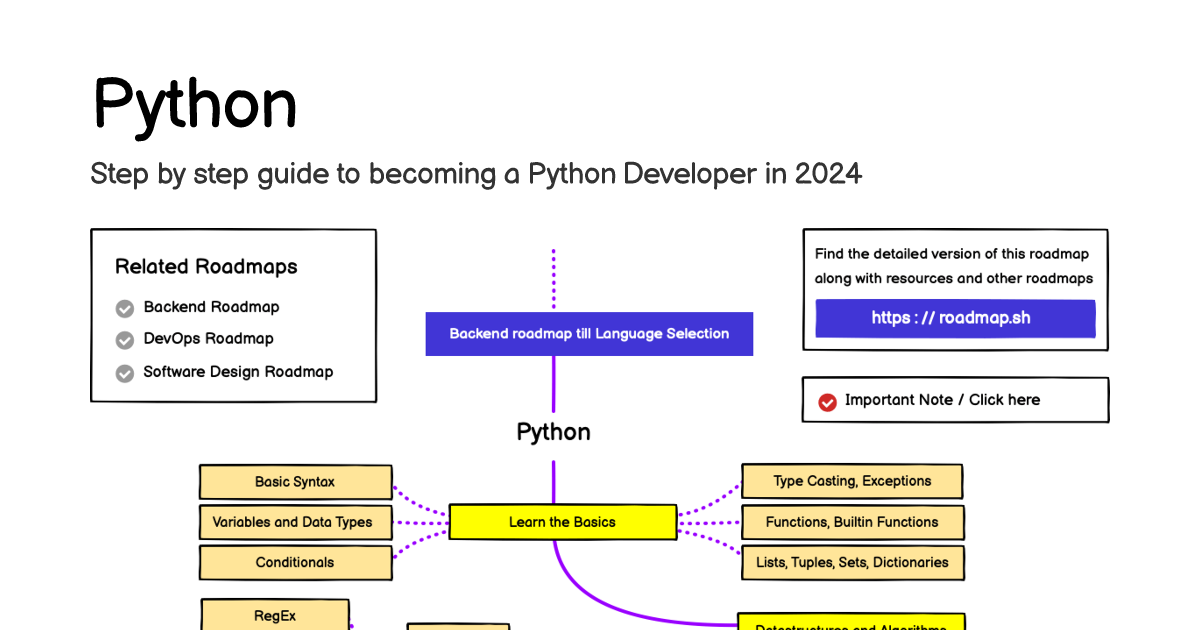Screen dimensions: 1200x630
Task: Open the Basic Syntax topic
Action: (295, 482)
